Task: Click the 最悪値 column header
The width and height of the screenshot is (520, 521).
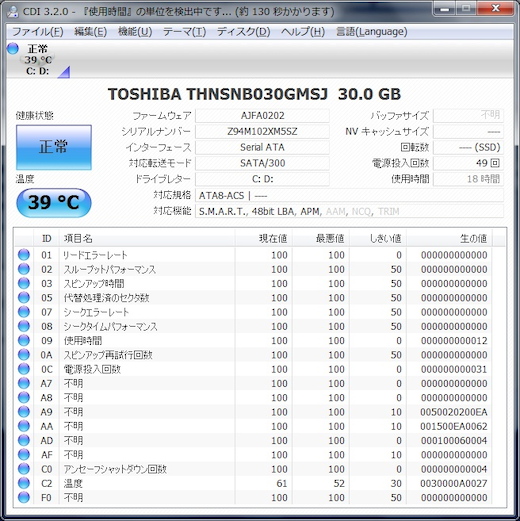Action: [321, 238]
